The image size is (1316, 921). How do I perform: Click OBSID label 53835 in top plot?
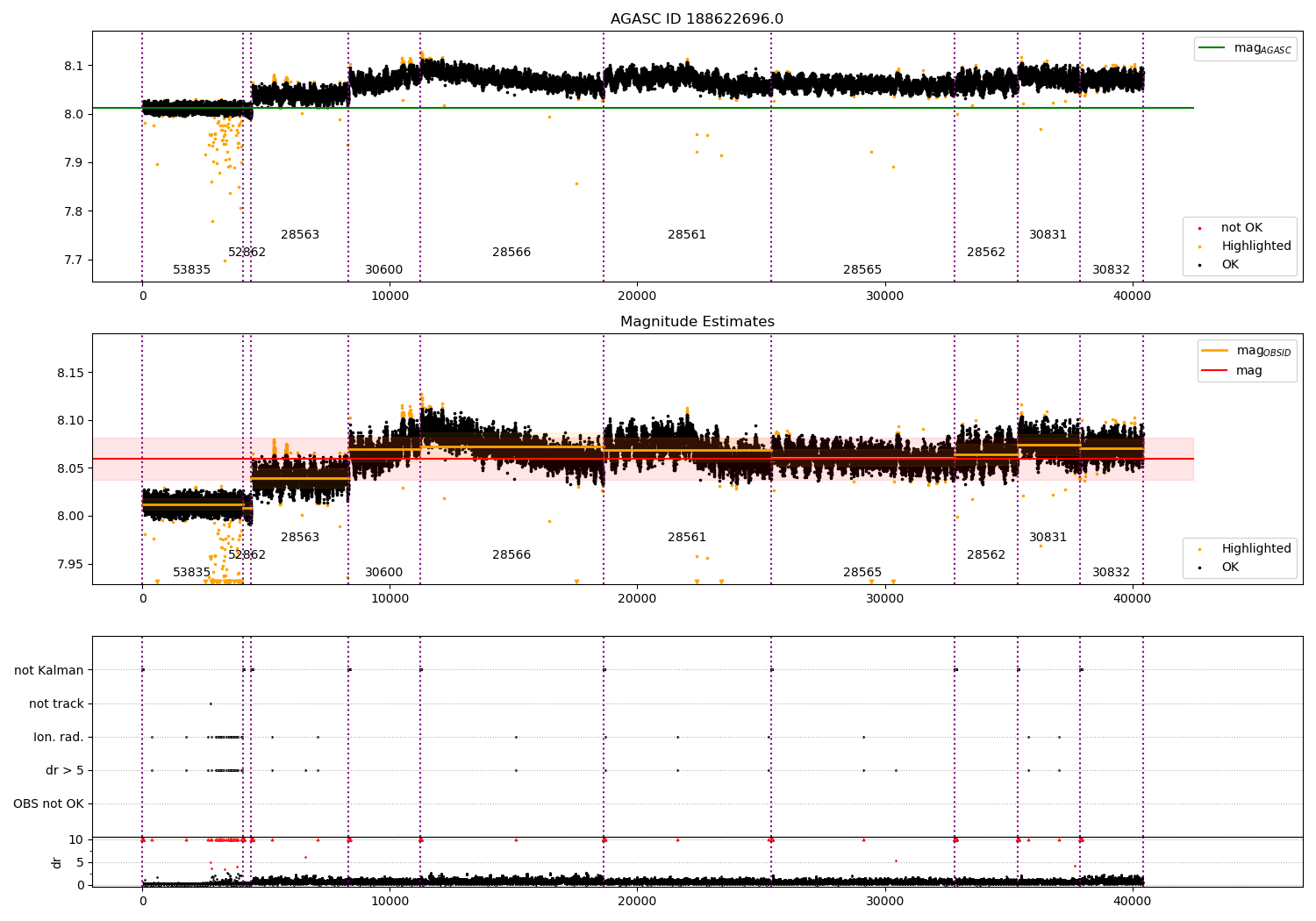[x=191, y=270]
